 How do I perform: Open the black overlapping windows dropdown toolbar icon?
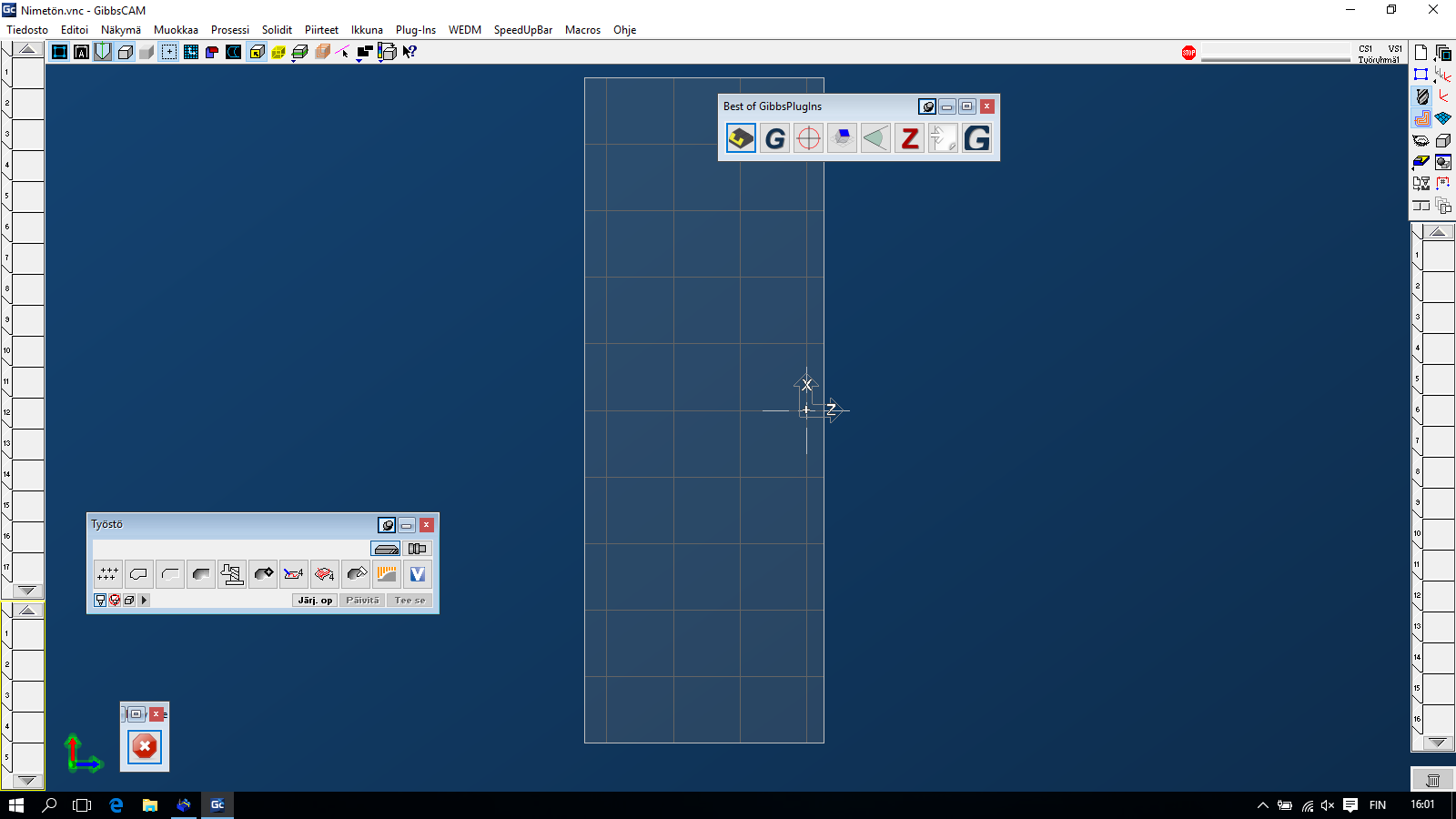[365, 53]
